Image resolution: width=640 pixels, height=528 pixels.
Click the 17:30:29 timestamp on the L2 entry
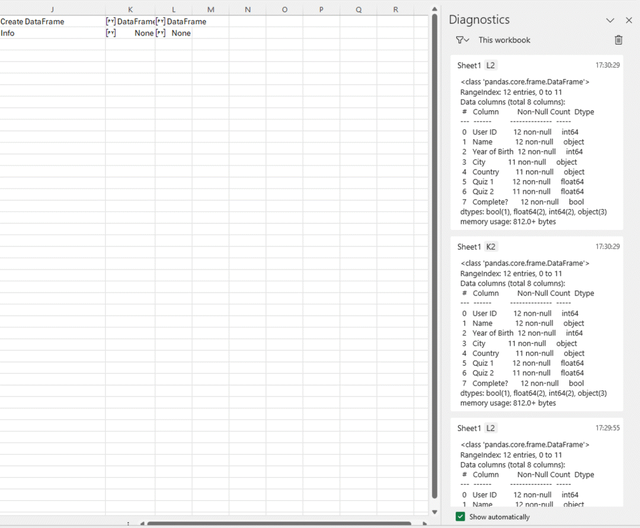click(607, 65)
